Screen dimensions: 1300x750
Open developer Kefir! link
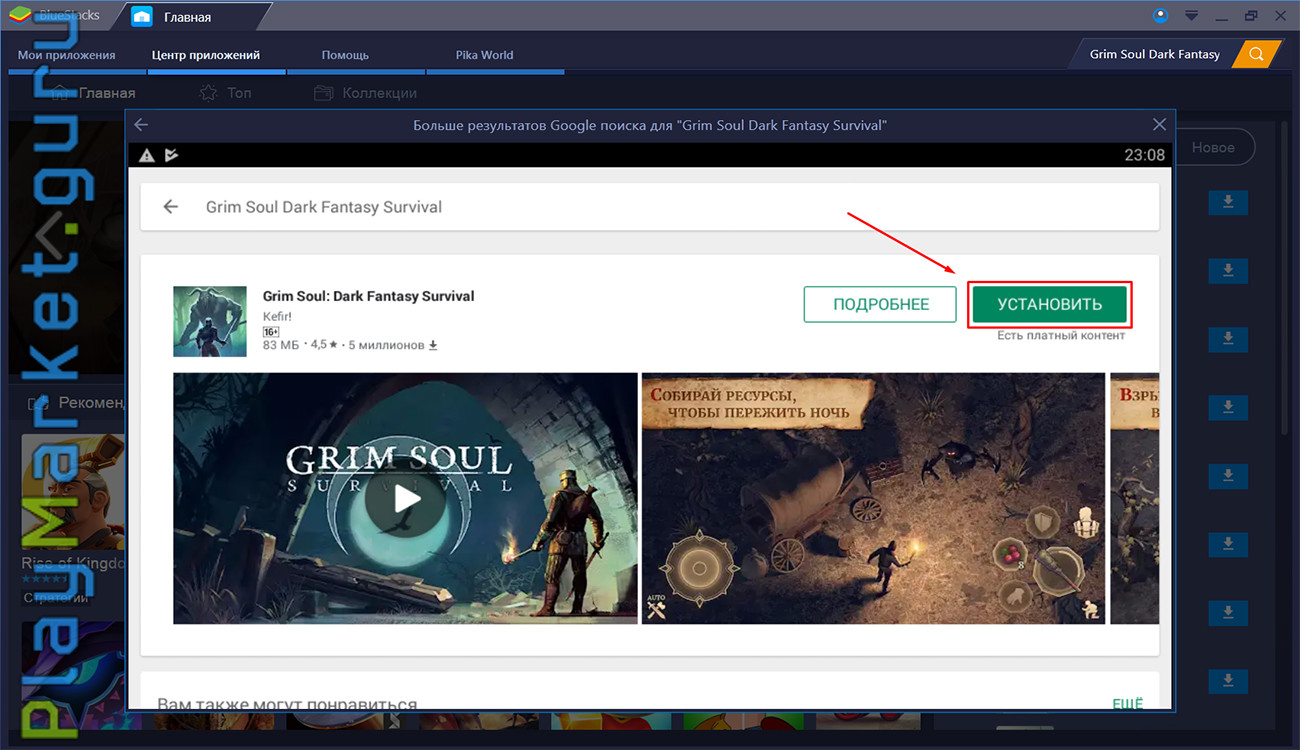pyautogui.click(x=277, y=316)
